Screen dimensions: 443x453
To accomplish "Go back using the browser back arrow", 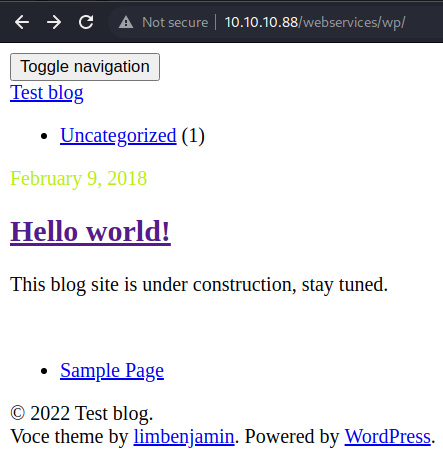I will coord(22,22).
